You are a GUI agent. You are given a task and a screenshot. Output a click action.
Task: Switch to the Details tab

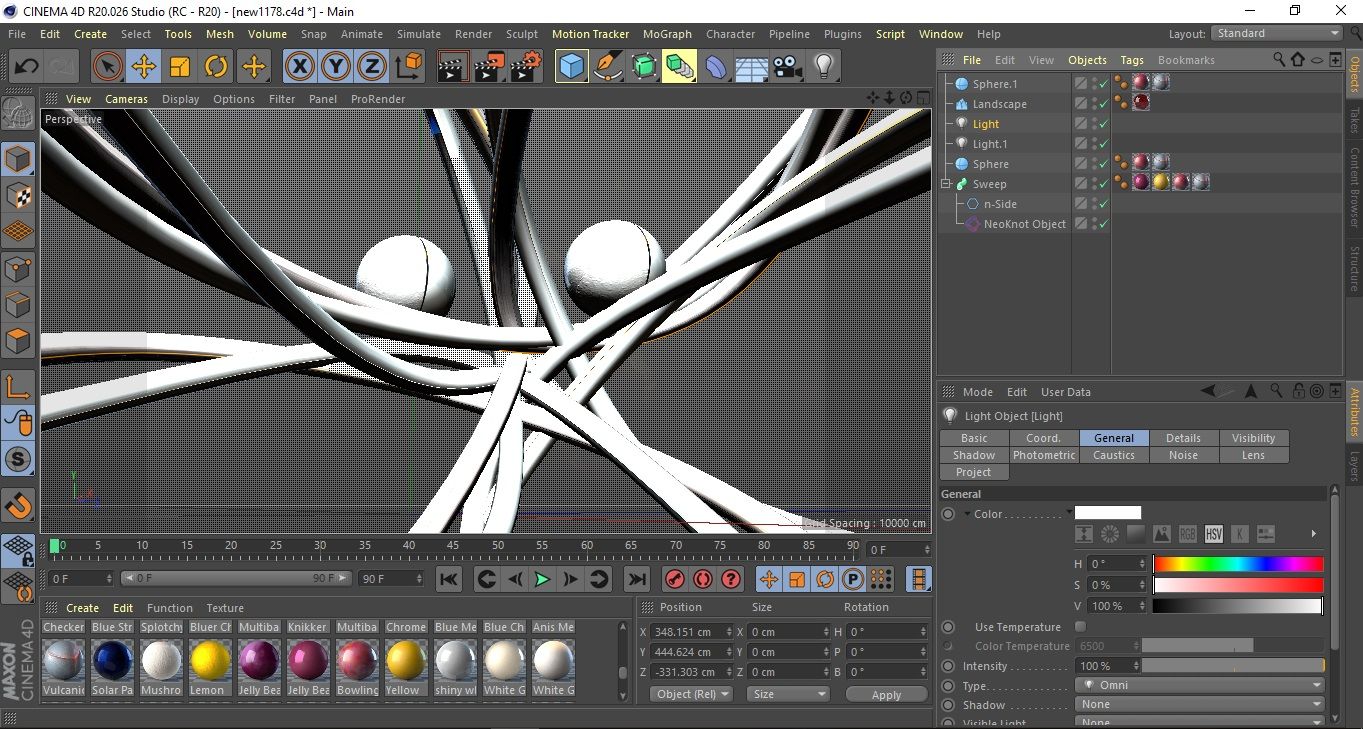(1184, 438)
